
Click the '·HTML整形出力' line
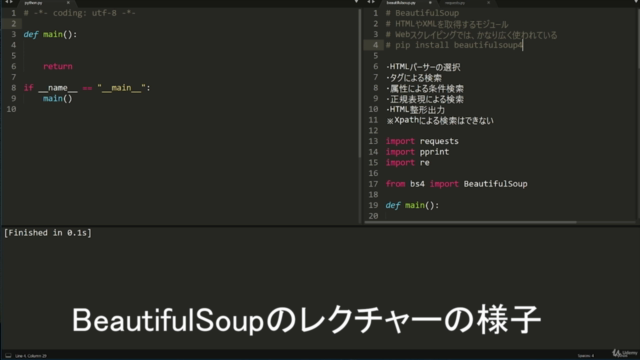tap(415, 109)
